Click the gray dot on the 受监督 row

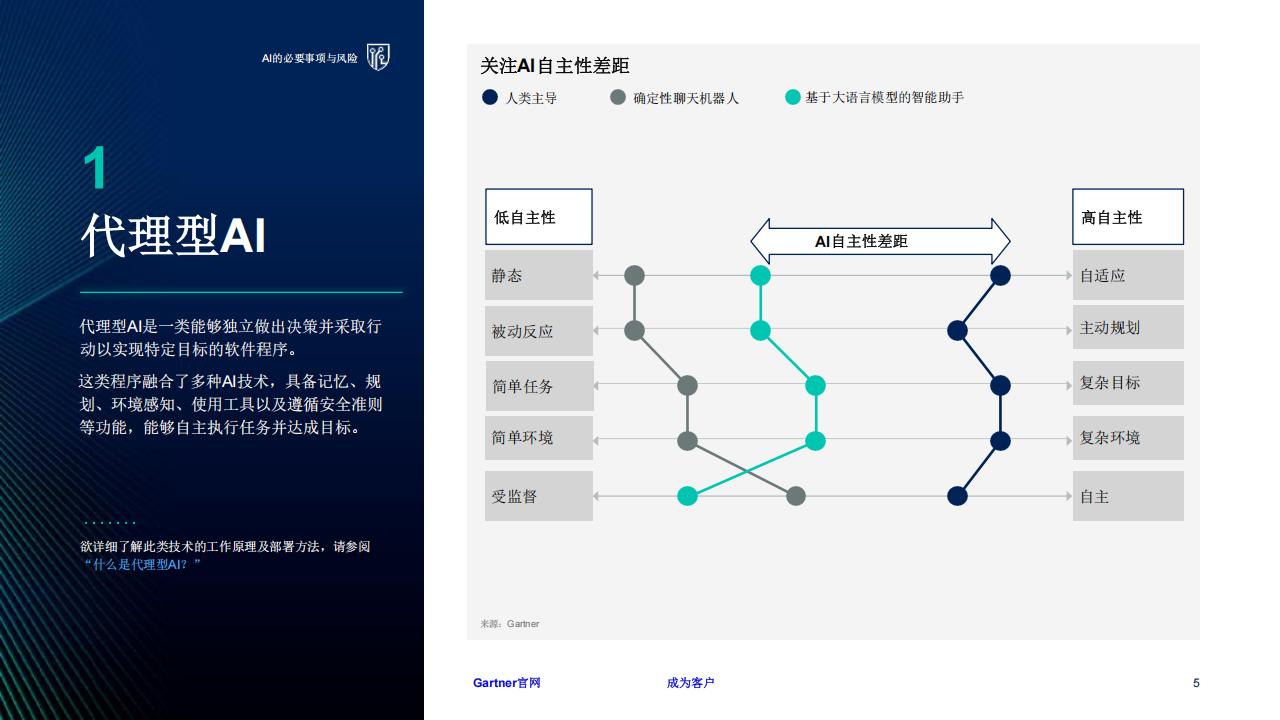pos(796,496)
